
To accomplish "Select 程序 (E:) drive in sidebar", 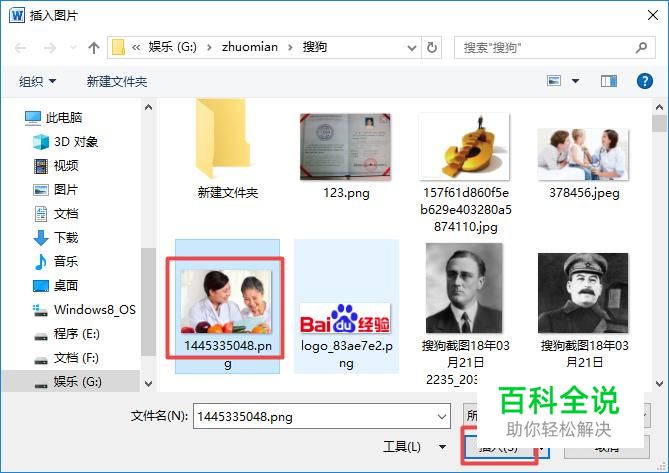I will 67,334.
